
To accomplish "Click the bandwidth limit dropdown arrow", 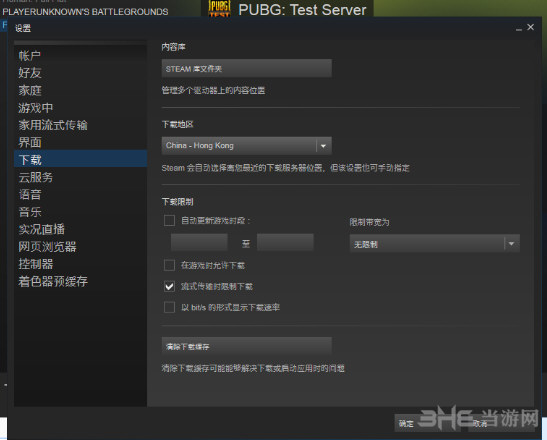I will click(511, 244).
